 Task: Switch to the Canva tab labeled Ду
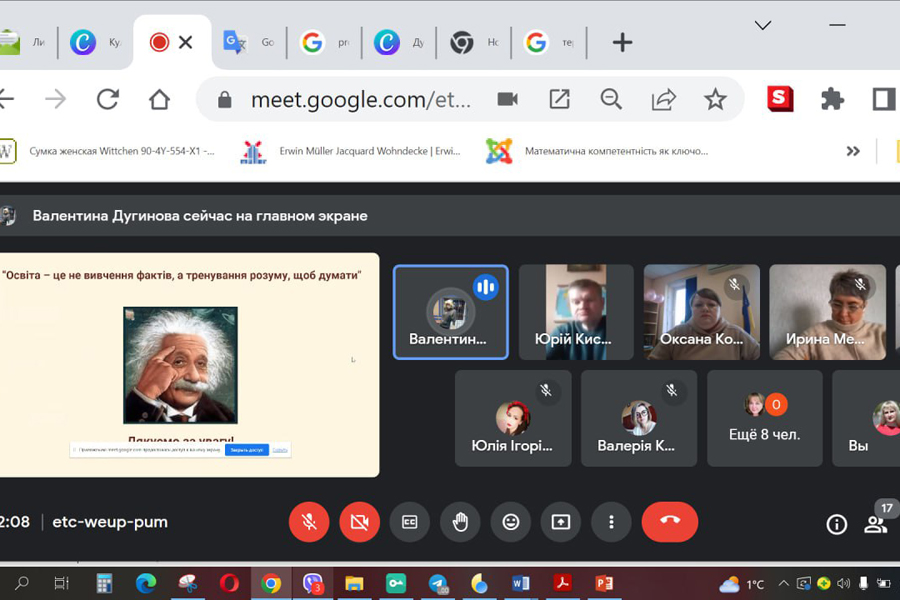(399, 42)
